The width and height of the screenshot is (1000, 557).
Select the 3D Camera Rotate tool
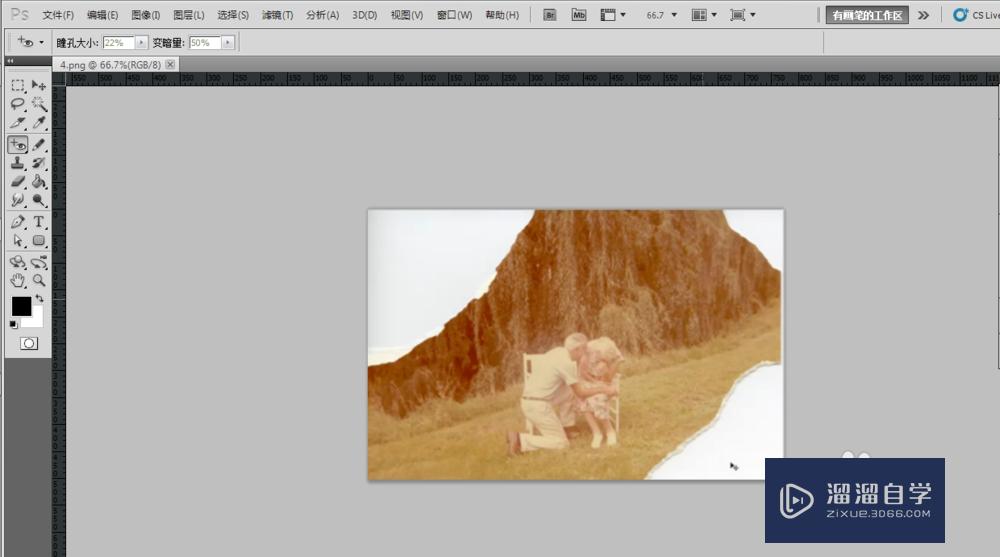(x=39, y=262)
